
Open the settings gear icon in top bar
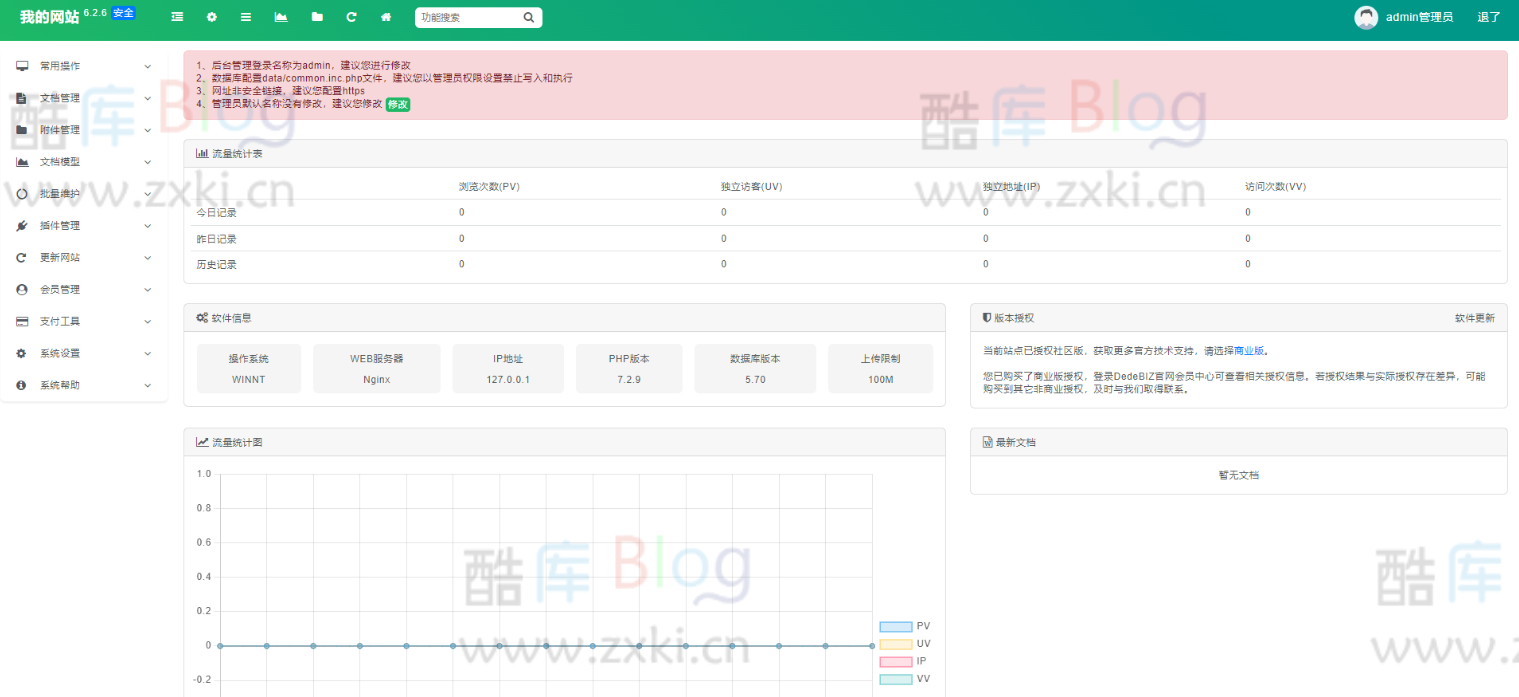[x=211, y=17]
